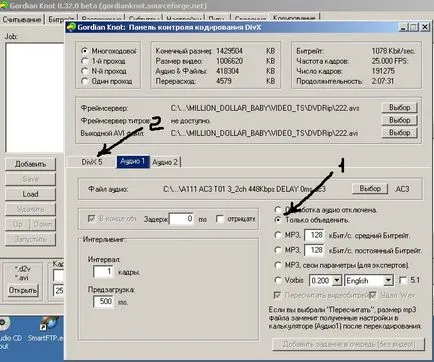Open the English language dropdown
Image resolution: width=434 pixels, height=362 pixels.
point(388,280)
